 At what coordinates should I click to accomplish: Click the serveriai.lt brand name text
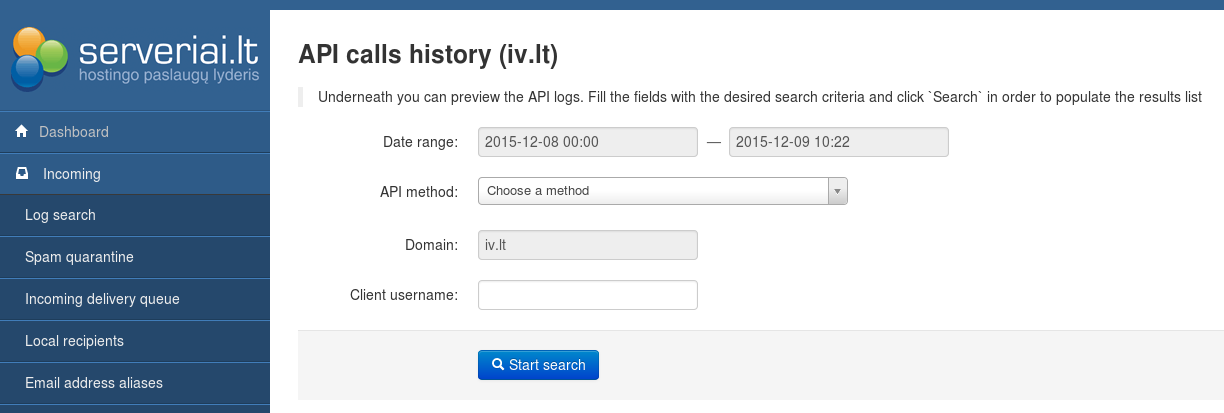[x=168, y=50]
